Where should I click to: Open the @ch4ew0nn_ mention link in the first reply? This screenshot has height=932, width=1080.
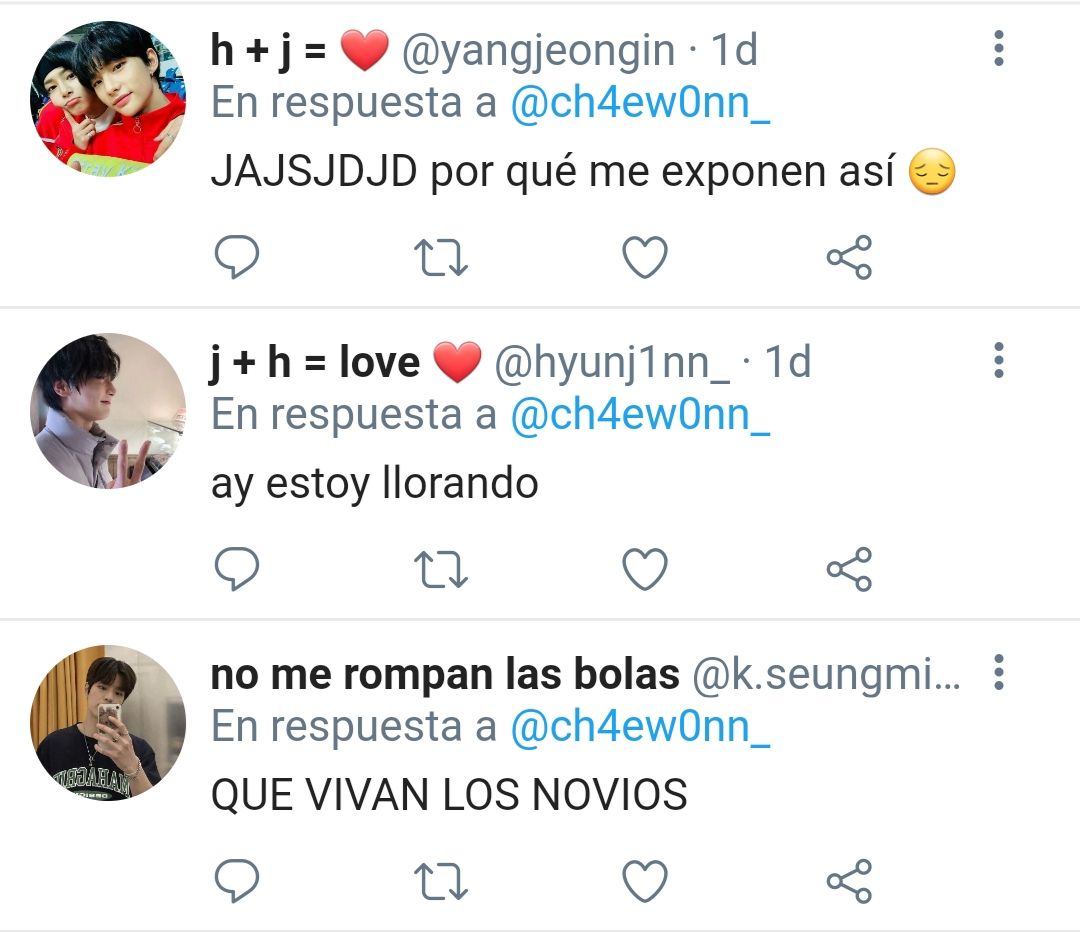pos(640,103)
